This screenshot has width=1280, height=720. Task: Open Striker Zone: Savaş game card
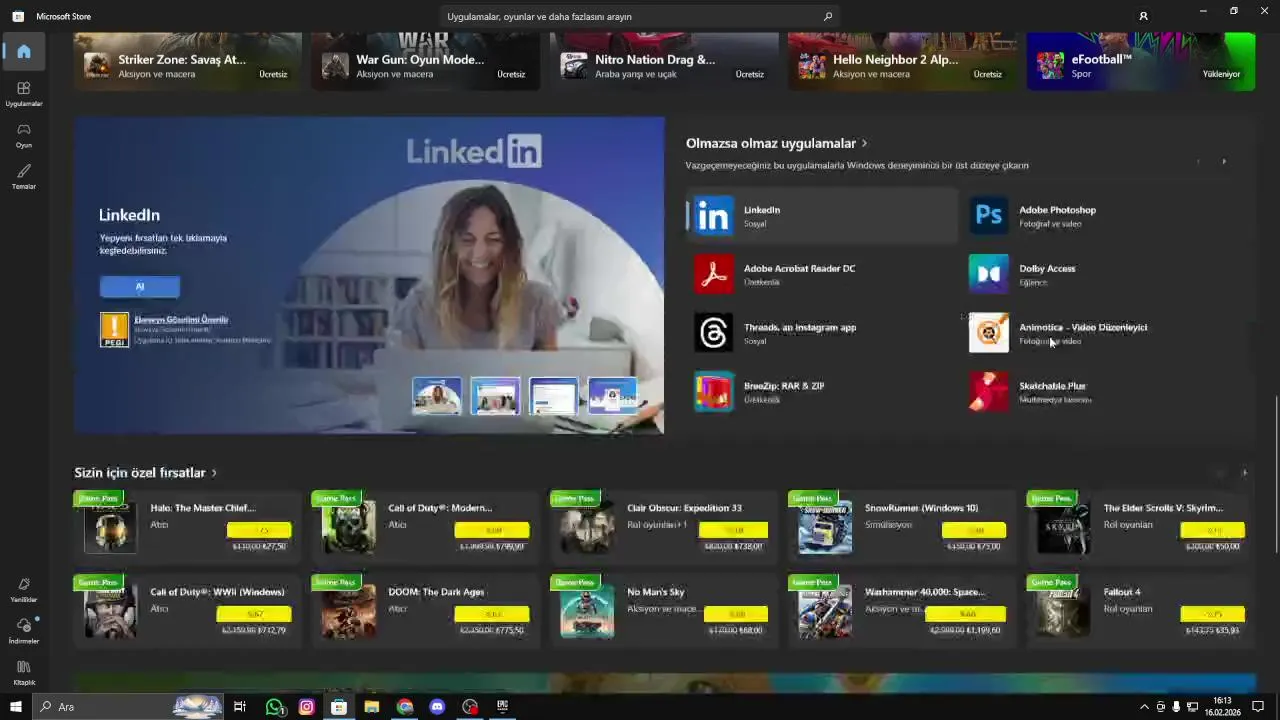(188, 62)
